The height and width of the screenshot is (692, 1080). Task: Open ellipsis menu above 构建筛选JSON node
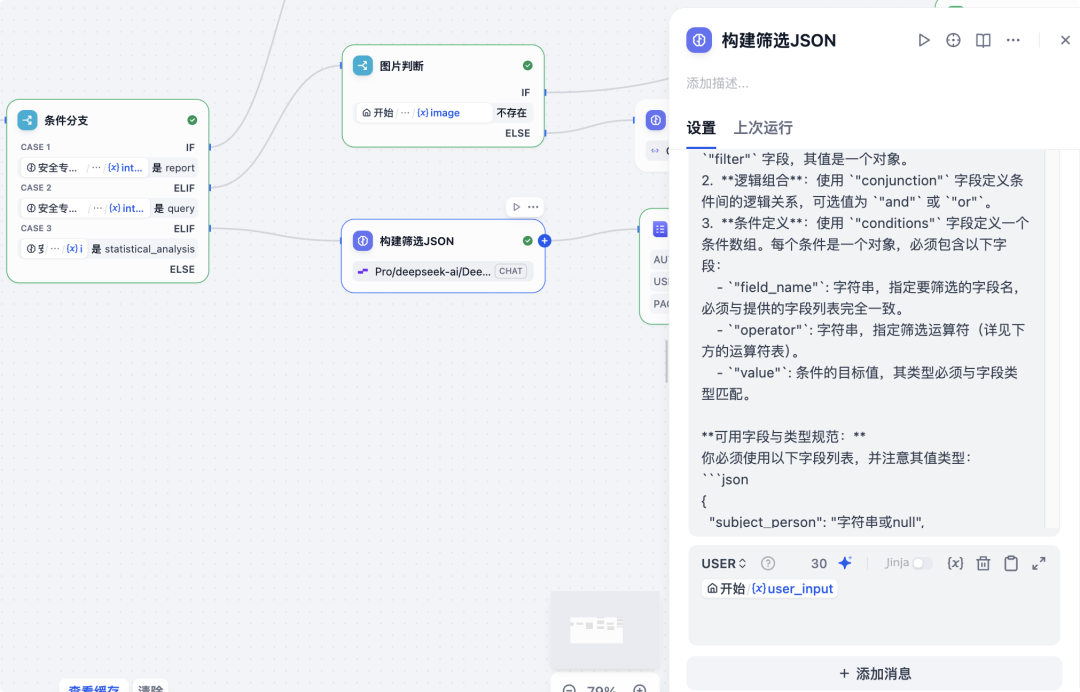(533, 207)
